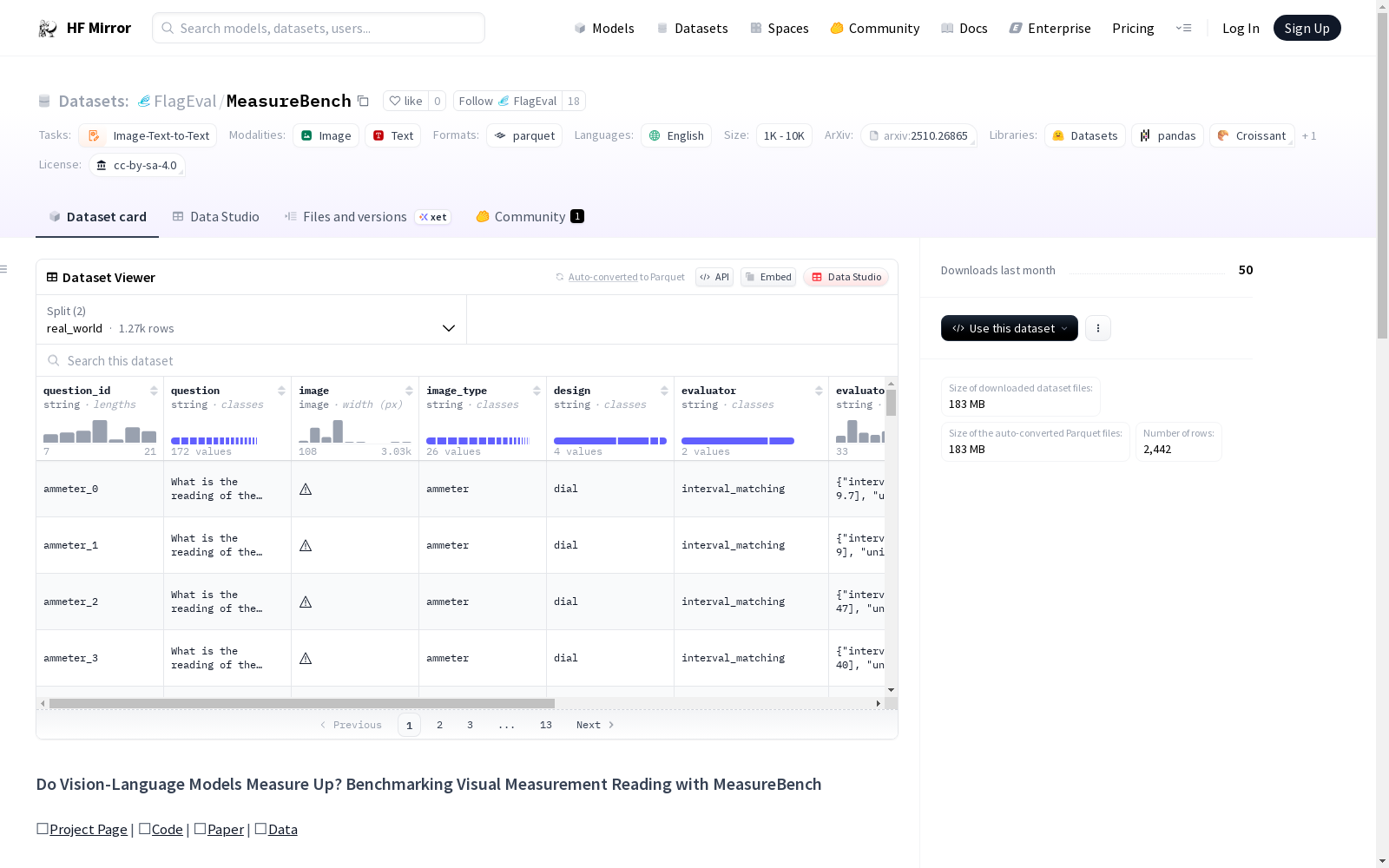1389x868 pixels.
Task: Open Models in top navigation
Action: coord(604,28)
